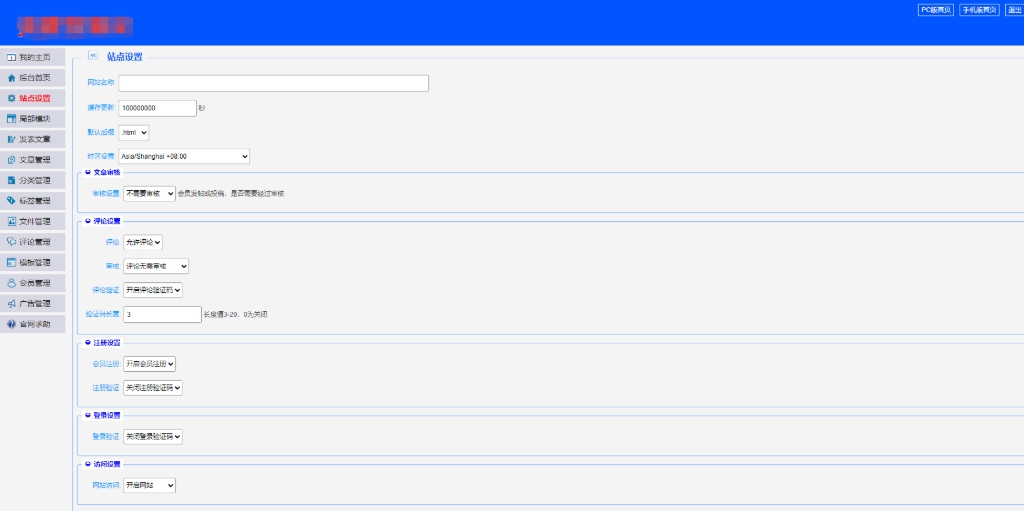Viewport: 1024px width, 511px height.
Task: Open the 开启网站 site access dropdown
Action: pyautogui.click(x=149, y=485)
